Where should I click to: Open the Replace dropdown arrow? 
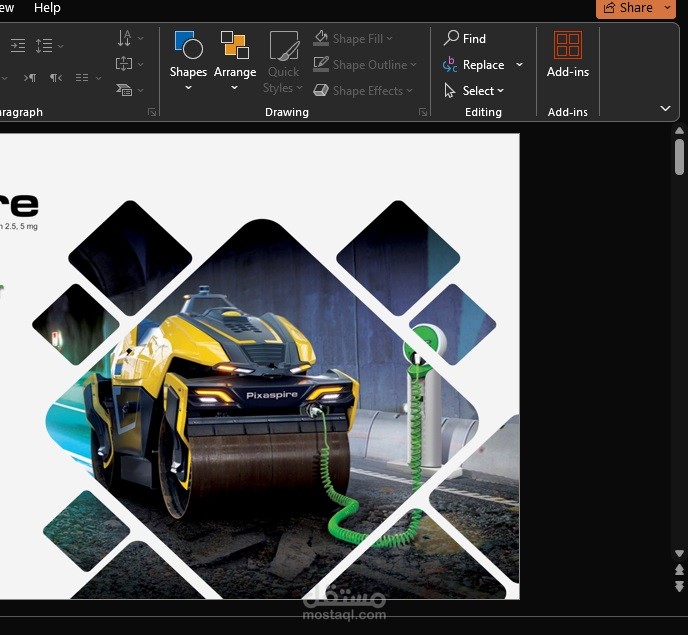click(x=519, y=65)
